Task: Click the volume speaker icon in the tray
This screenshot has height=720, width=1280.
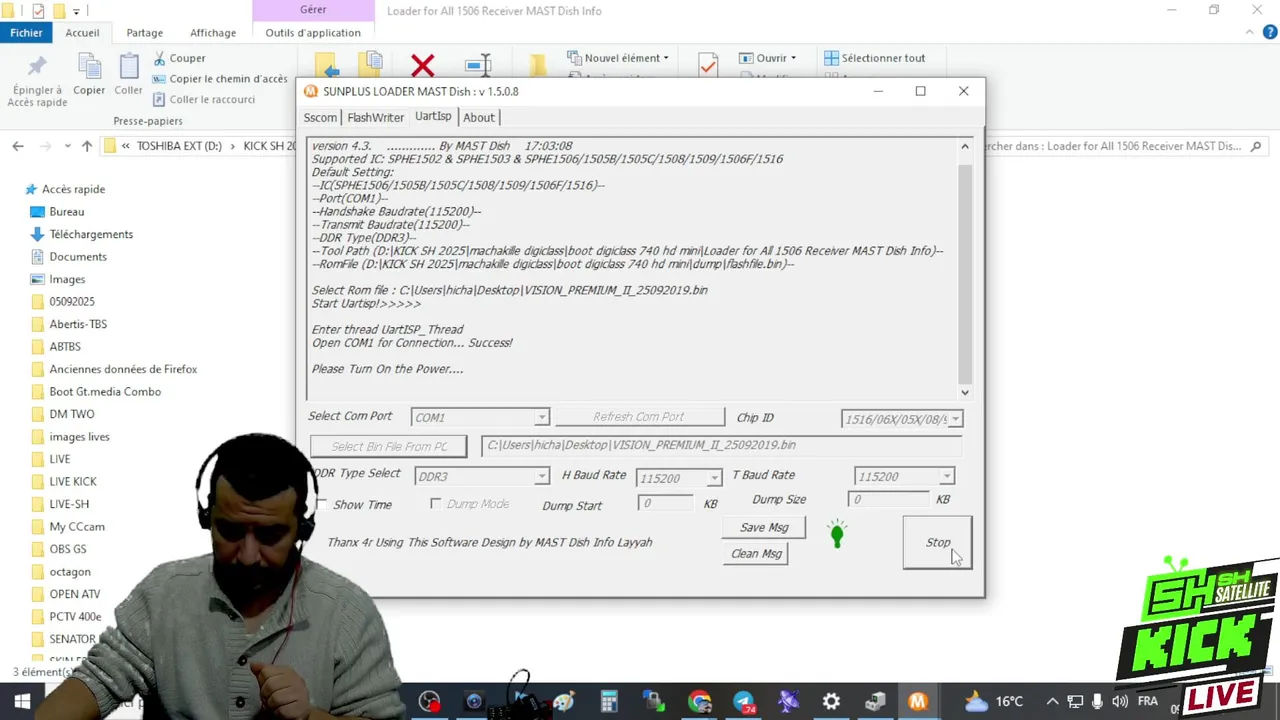Action: [x=1120, y=702]
